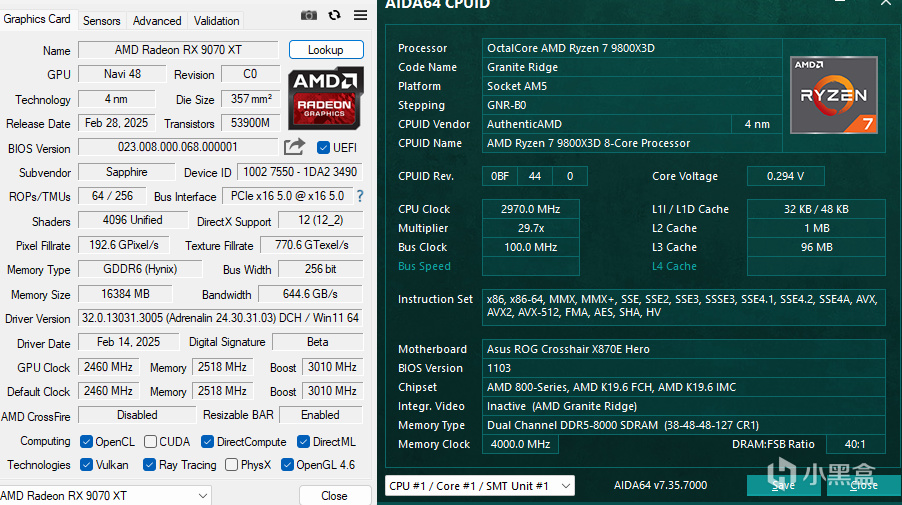Open the GPU-Z hamburger menu
The height and width of the screenshot is (505, 902).
pyautogui.click(x=360, y=15)
